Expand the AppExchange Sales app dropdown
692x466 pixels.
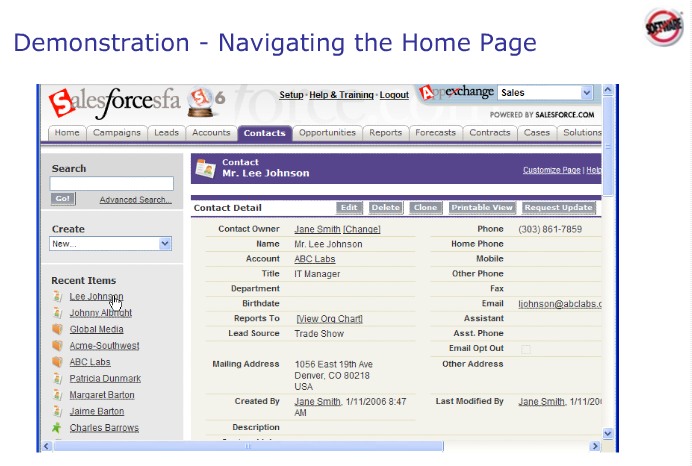586,93
